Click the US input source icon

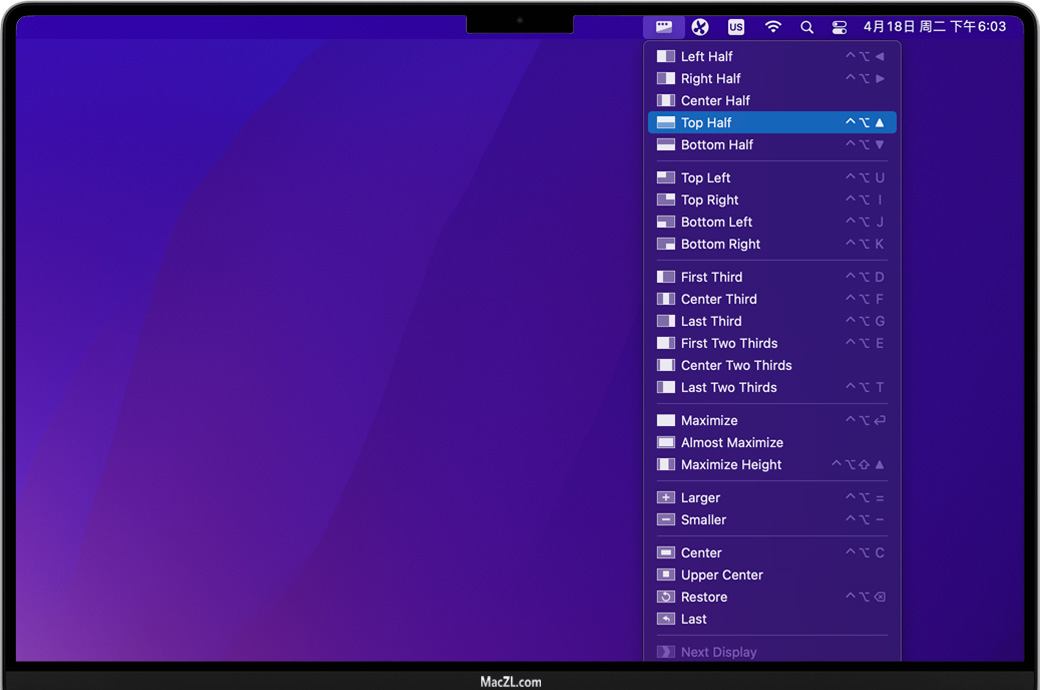(736, 27)
